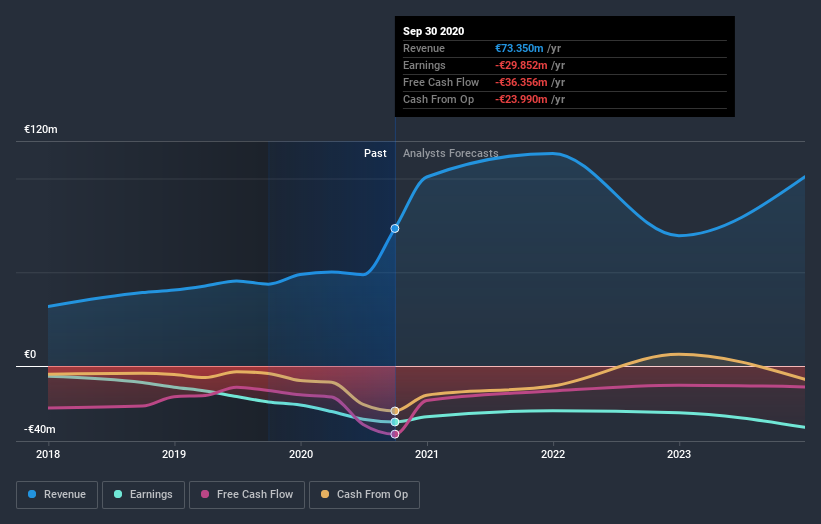
Task: Click the -€36.356m free cash flow value
Action: [522, 82]
